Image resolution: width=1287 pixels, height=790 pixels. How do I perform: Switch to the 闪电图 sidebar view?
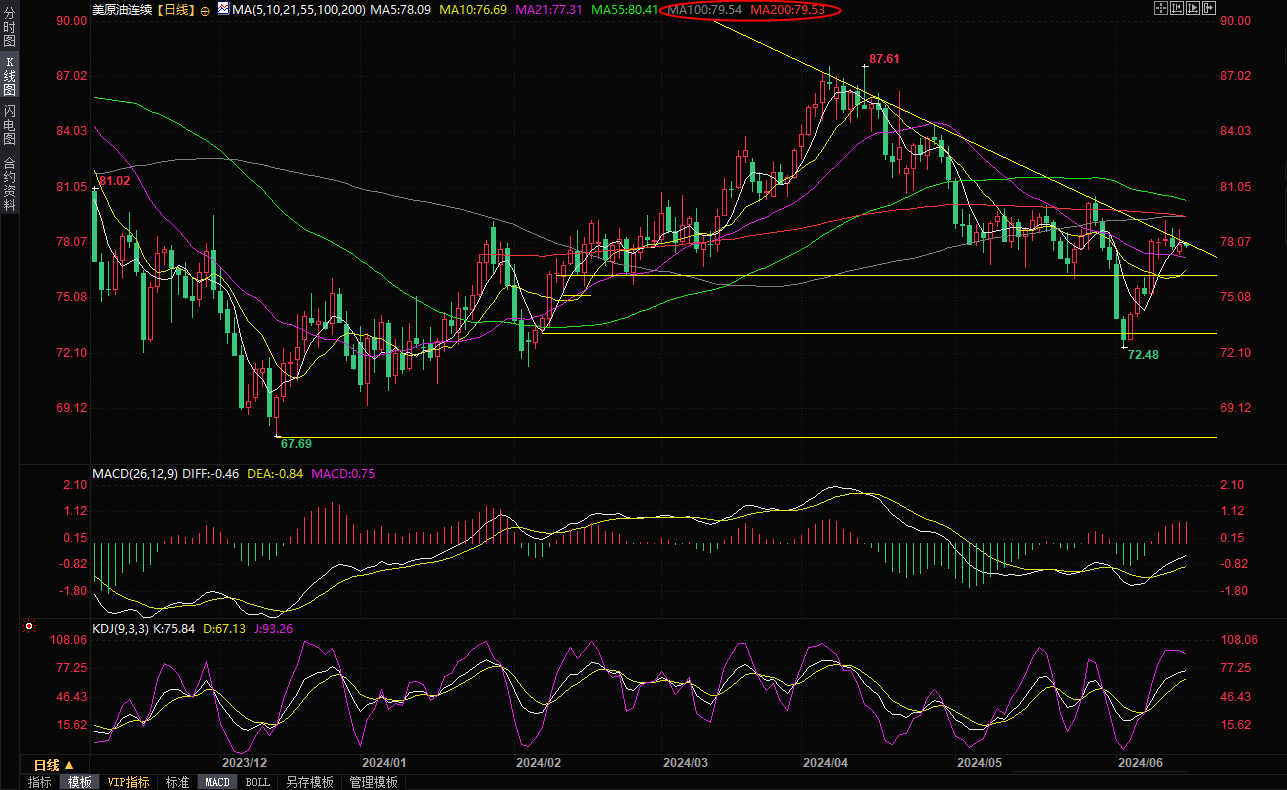(x=9, y=124)
